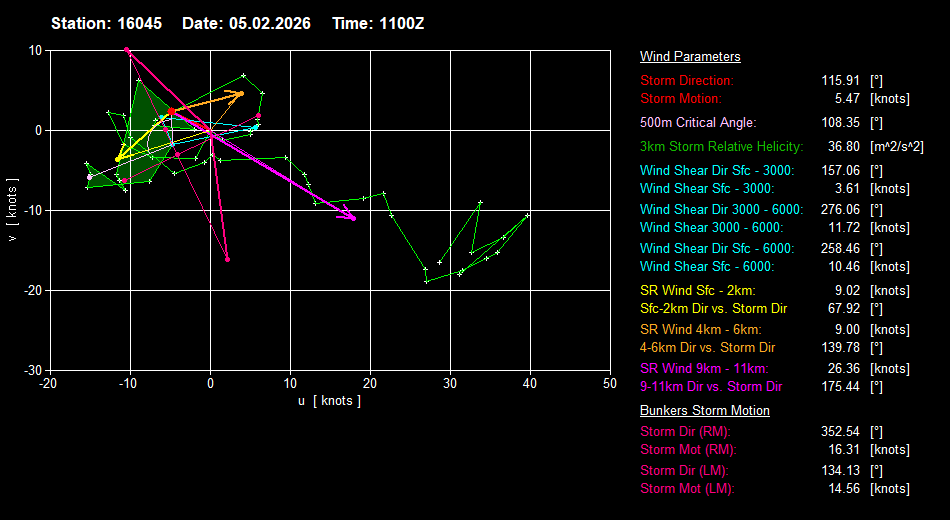Image resolution: width=950 pixels, height=520 pixels.
Task: Open the Bunkers Storm Motion heading
Action: [704, 410]
